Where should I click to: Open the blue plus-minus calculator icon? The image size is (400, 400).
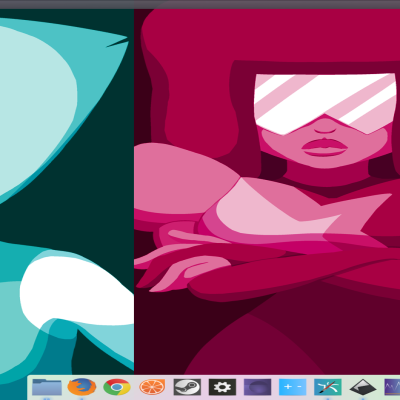[x=292, y=387]
